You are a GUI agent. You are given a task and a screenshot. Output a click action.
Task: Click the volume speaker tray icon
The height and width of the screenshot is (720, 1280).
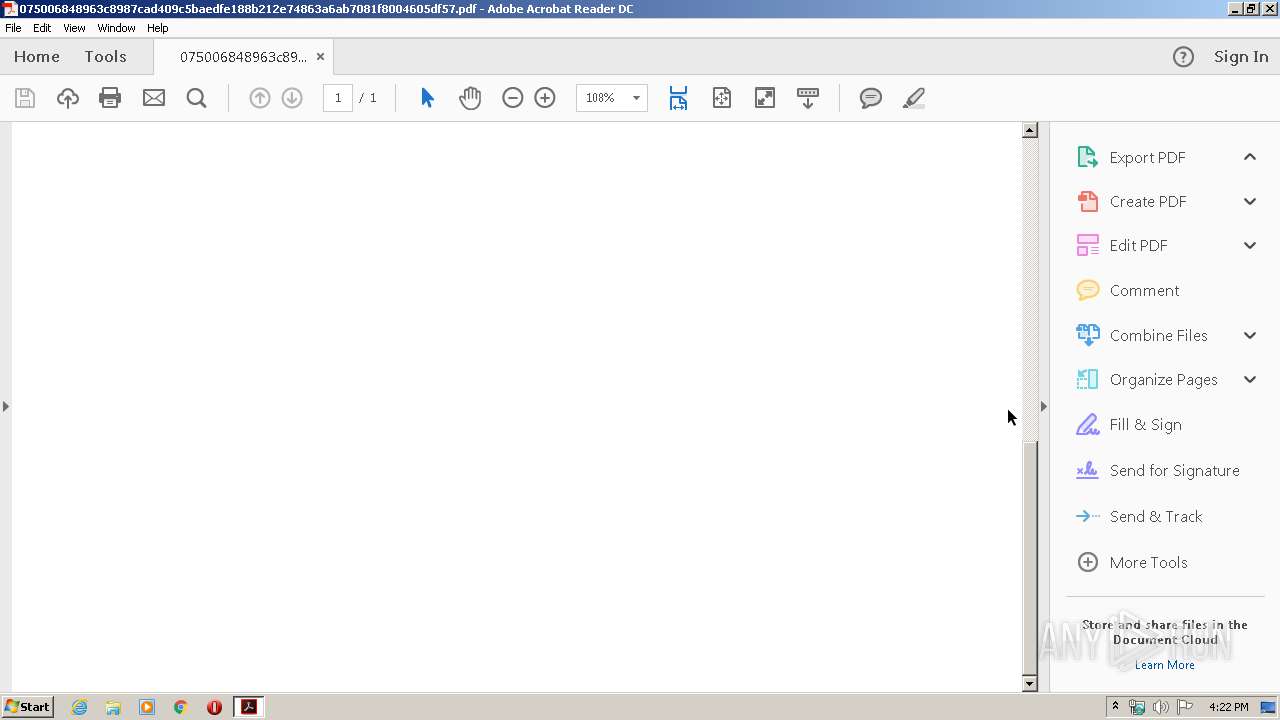1161,707
